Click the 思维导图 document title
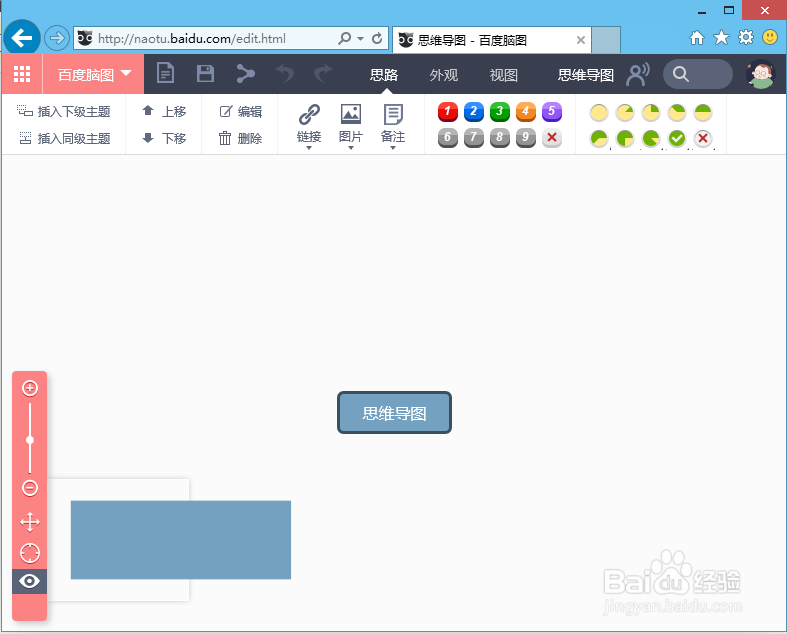787x634 pixels. (586, 75)
